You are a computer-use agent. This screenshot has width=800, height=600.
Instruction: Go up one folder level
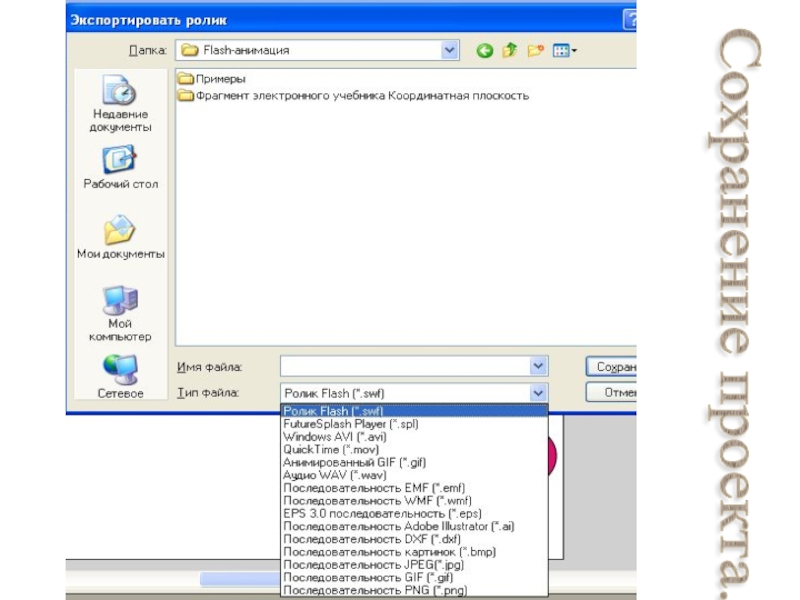tap(510, 51)
